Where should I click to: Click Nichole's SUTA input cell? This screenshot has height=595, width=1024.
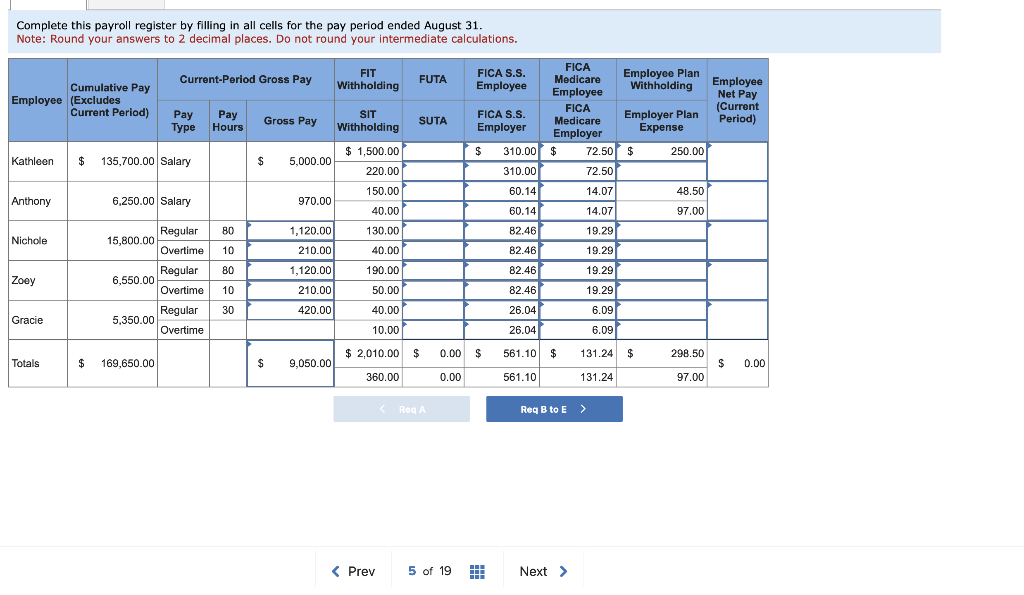[x=433, y=251]
